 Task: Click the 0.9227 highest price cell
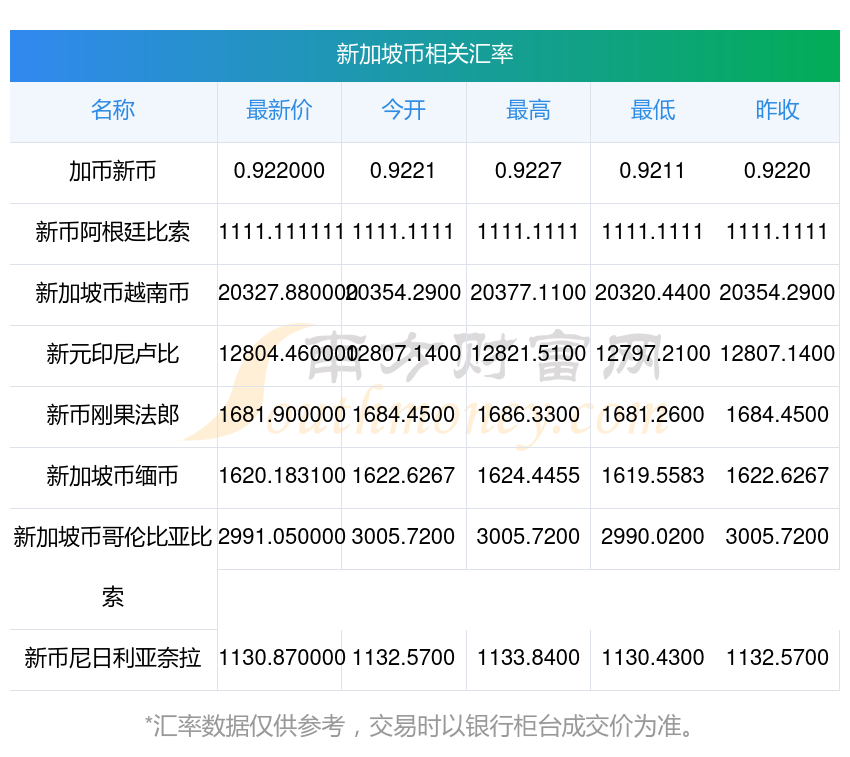pos(528,171)
